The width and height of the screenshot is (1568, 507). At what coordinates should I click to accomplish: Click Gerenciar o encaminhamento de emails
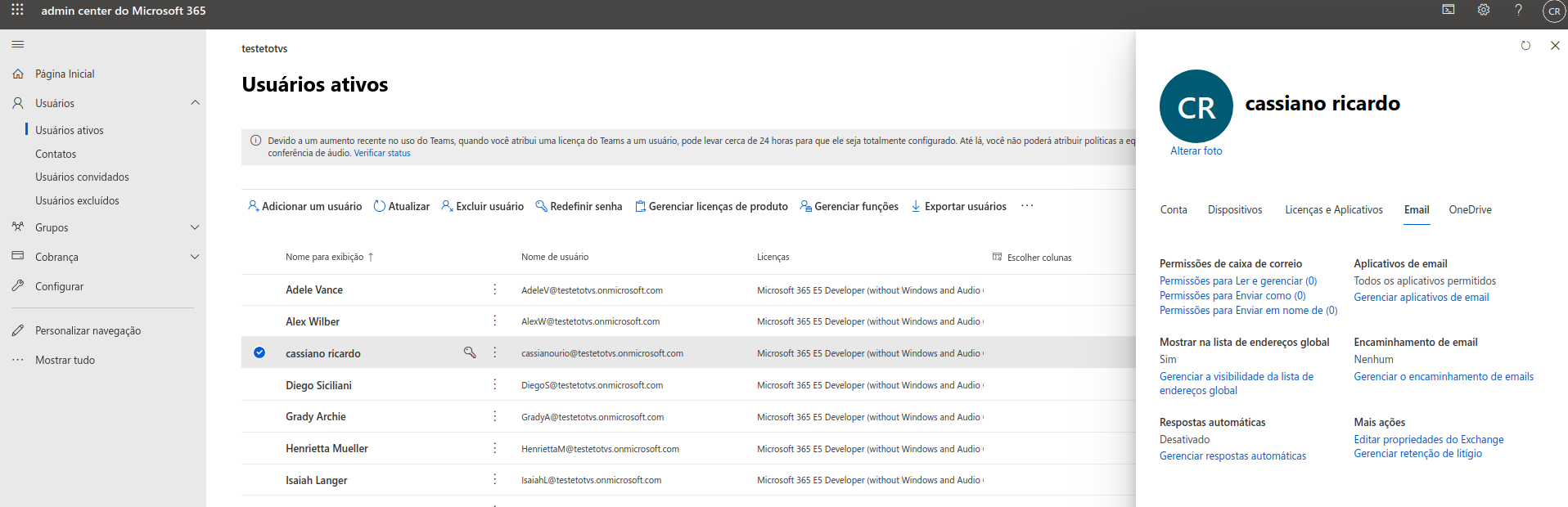tap(1444, 376)
